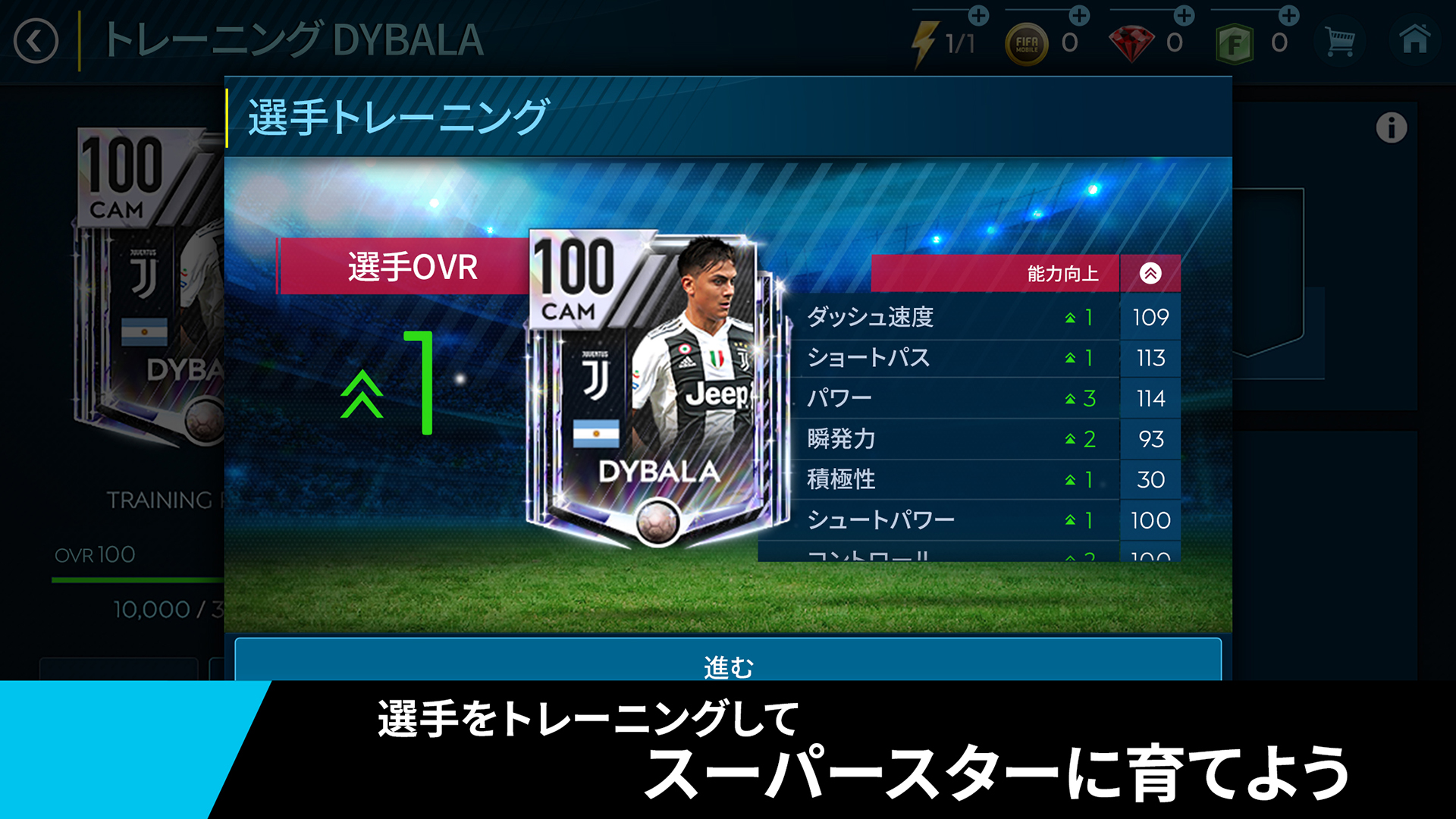Add red gems with plus icon
Image resolution: width=1456 pixels, height=819 pixels.
click(1184, 15)
